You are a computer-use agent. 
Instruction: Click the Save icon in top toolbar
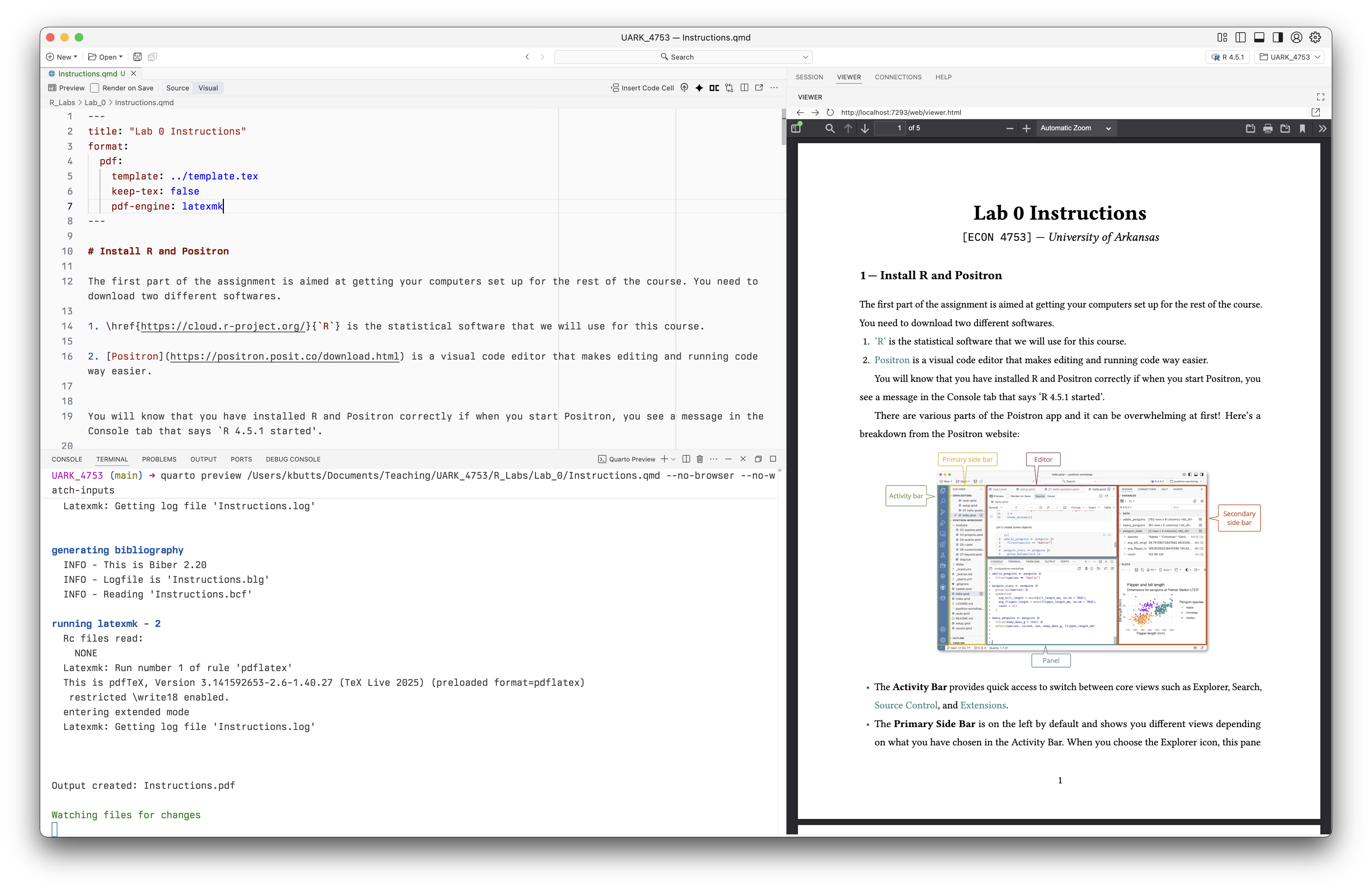point(137,57)
